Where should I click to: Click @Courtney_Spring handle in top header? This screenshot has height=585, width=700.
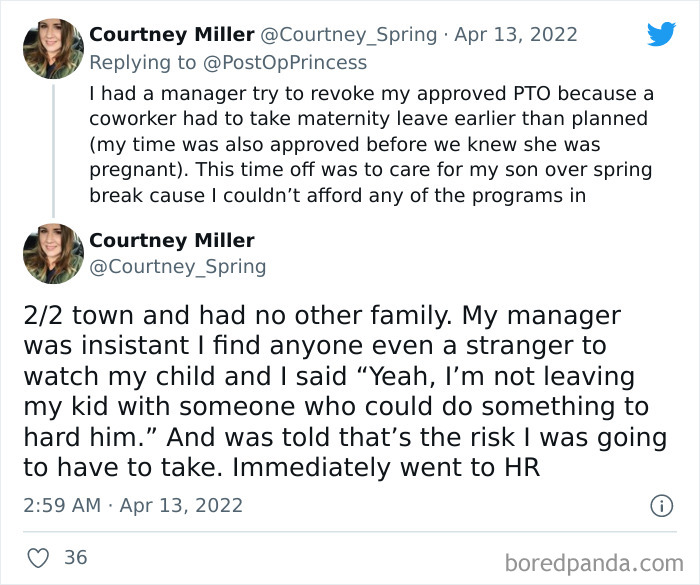(349, 34)
